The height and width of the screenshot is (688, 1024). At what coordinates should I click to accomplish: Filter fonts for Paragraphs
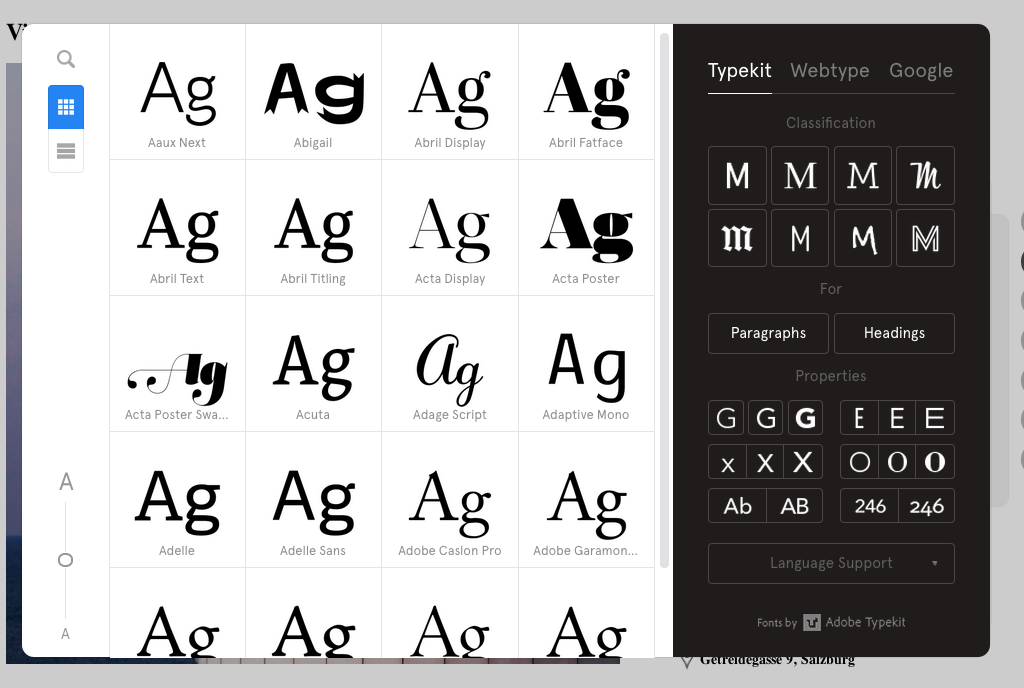768,334
